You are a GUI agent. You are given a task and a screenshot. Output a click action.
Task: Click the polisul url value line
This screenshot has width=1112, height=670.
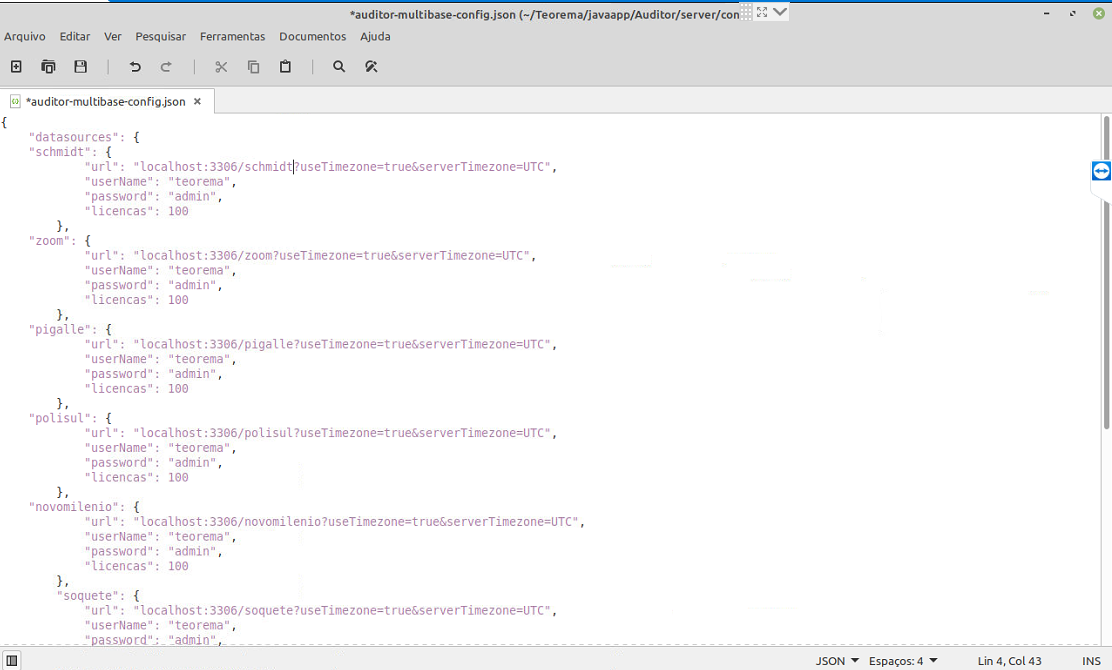(321, 432)
